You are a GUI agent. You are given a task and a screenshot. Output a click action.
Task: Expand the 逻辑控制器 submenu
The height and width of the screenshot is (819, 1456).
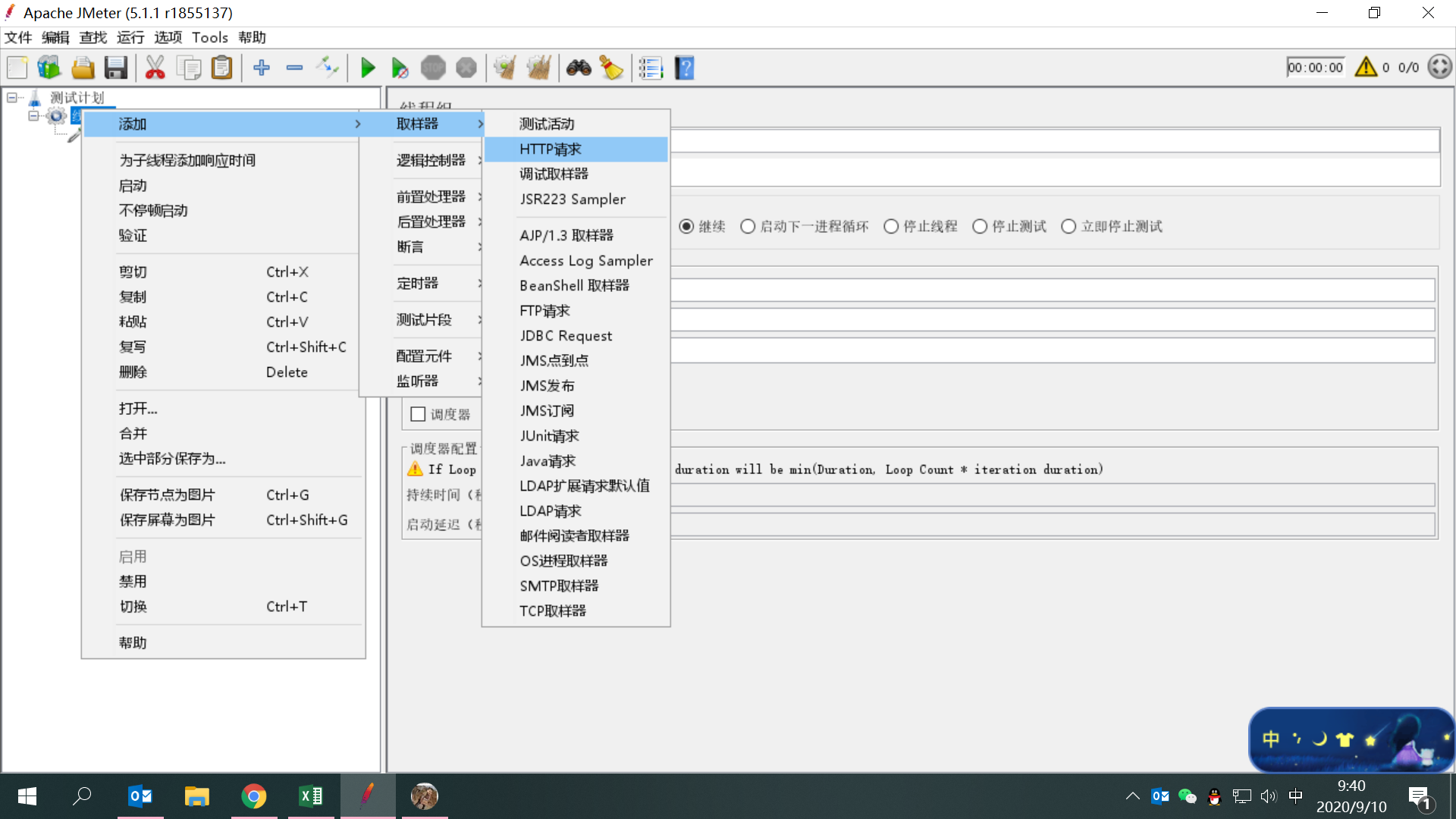point(432,161)
